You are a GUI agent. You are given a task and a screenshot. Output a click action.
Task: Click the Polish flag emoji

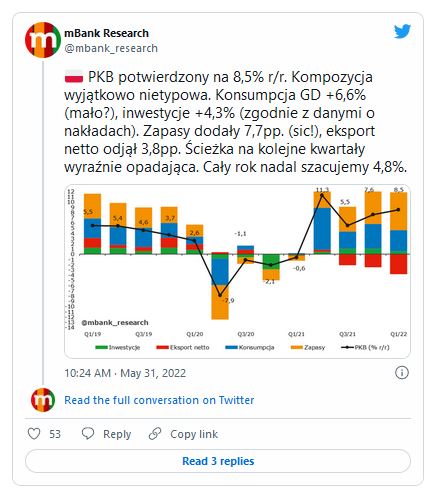74,77
